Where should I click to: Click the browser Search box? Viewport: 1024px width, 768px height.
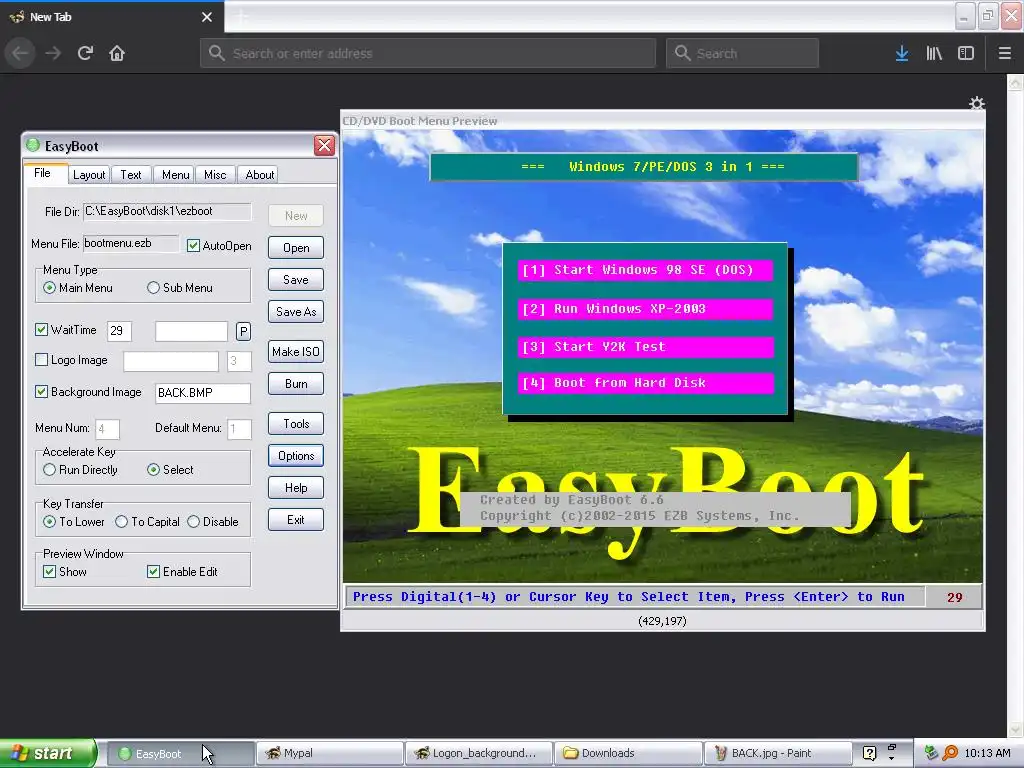coord(742,53)
